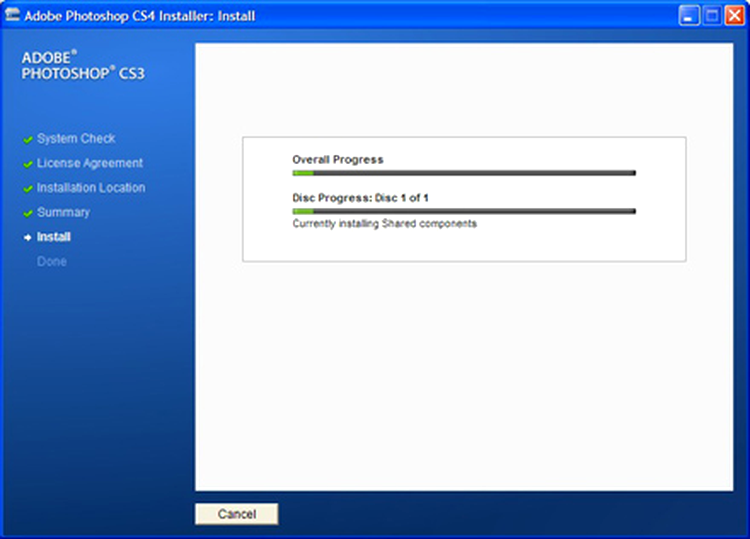Select the Installation Location step
This screenshot has width=750, height=539.
tap(91, 187)
